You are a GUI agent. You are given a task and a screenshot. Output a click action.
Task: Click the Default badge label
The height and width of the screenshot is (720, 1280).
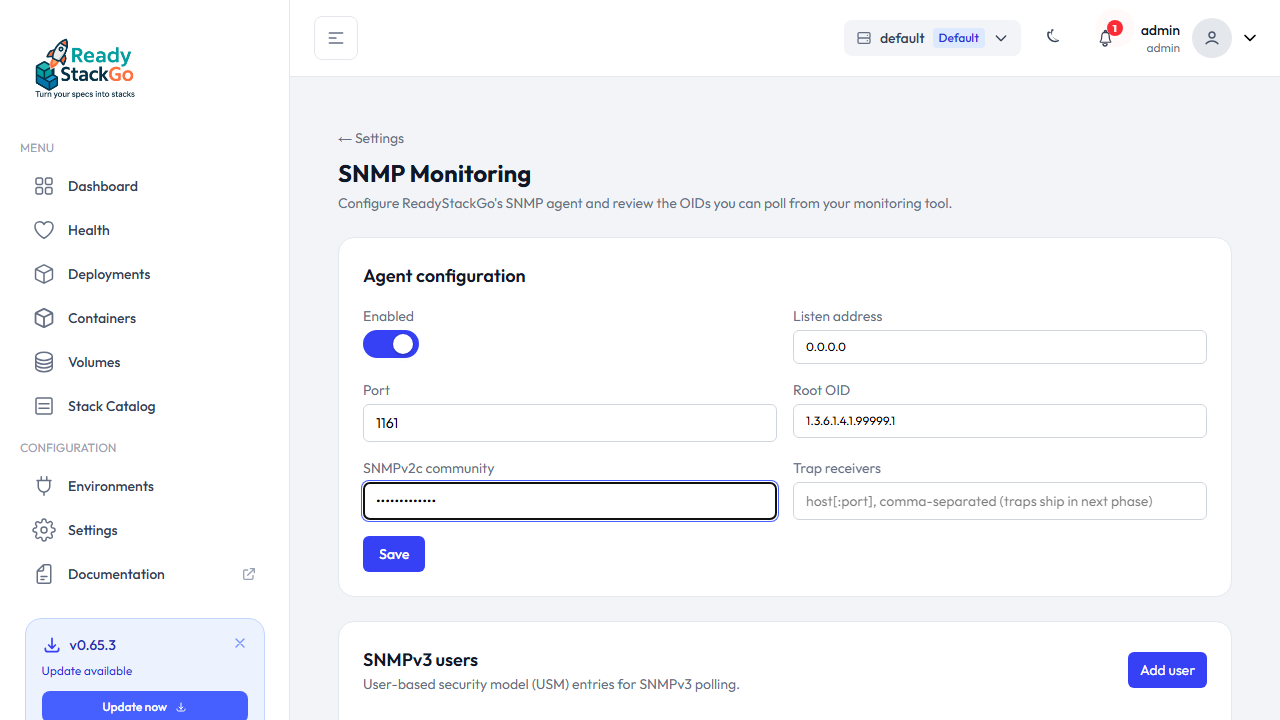coord(959,38)
